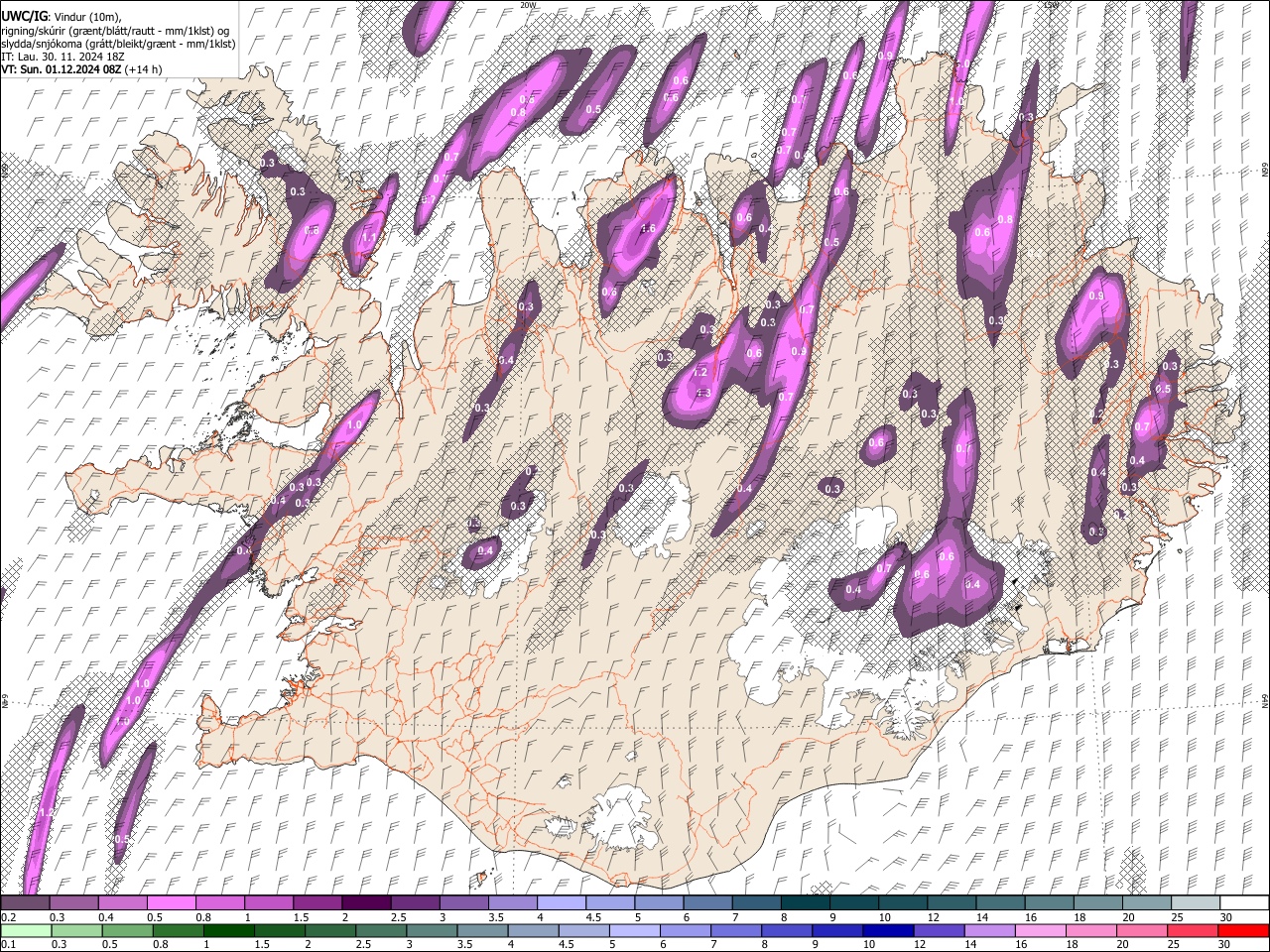This screenshot has width=1270, height=952.
Task: Click the '1.1' precipitation value on the map
Action: pos(369,238)
